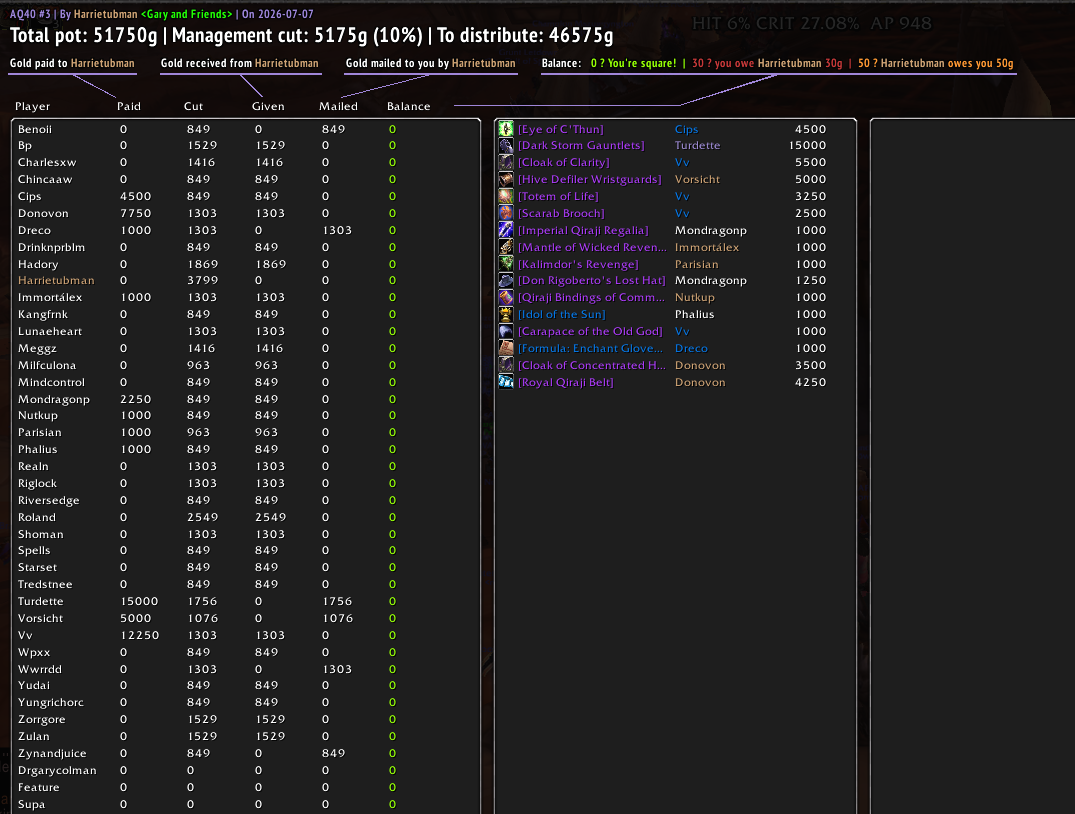The width and height of the screenshot is (1075, 814).
Task: Click the Totem of Life item icon
Action: pos(506,196)
